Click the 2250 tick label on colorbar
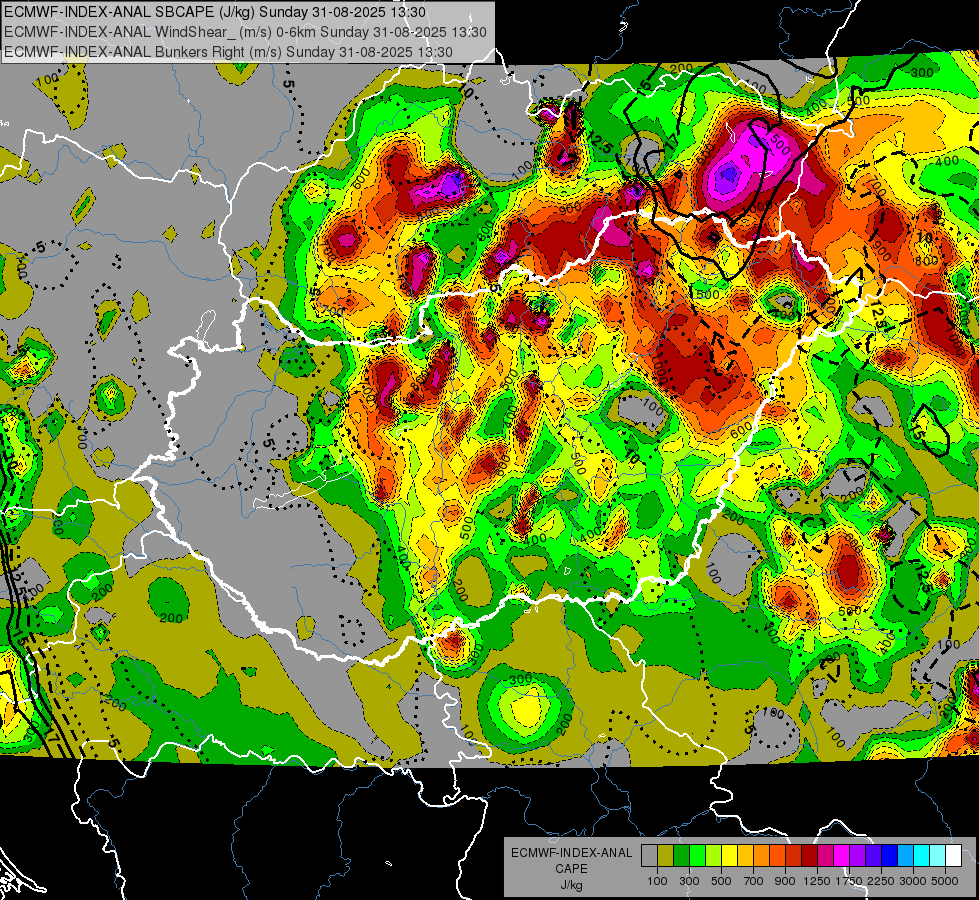Image resolution: width=979 pixels, height=900 pixels. (882, 881)
